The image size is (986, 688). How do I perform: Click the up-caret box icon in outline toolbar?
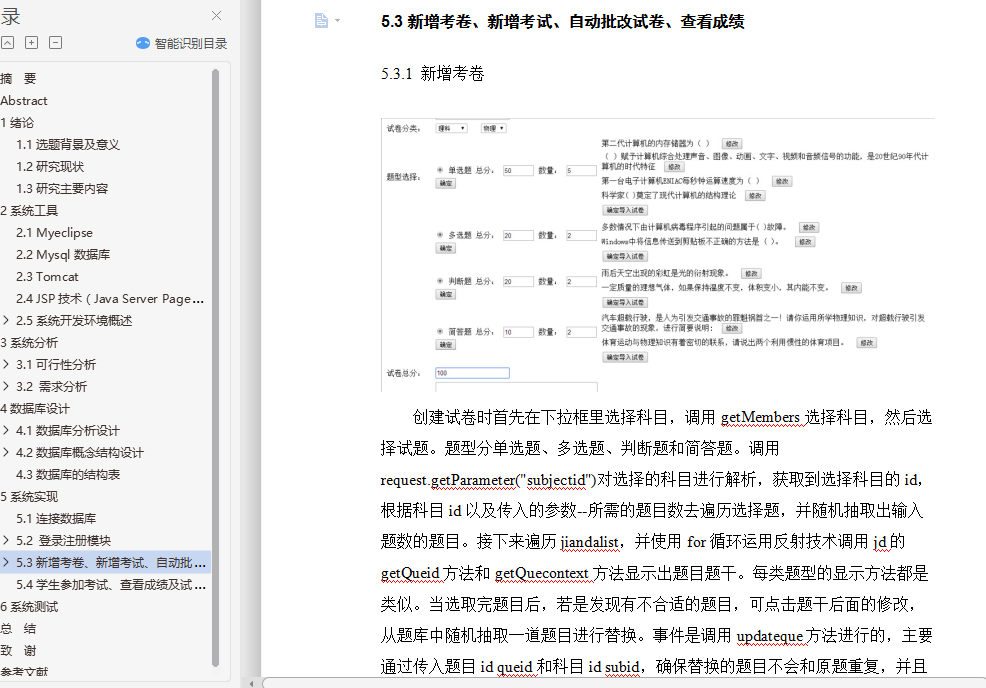tap(8, 43)
